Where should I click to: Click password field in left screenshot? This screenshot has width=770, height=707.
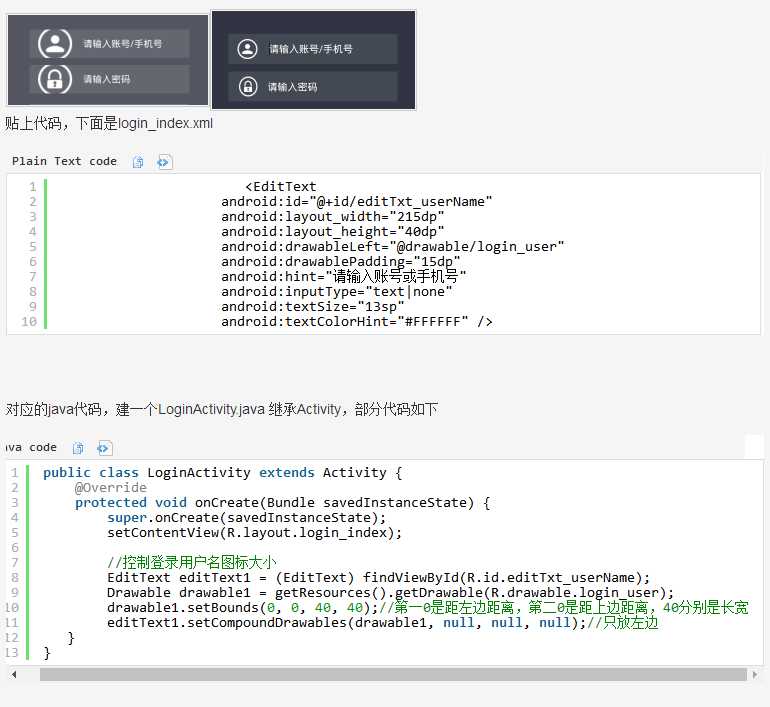pos(110,79)
